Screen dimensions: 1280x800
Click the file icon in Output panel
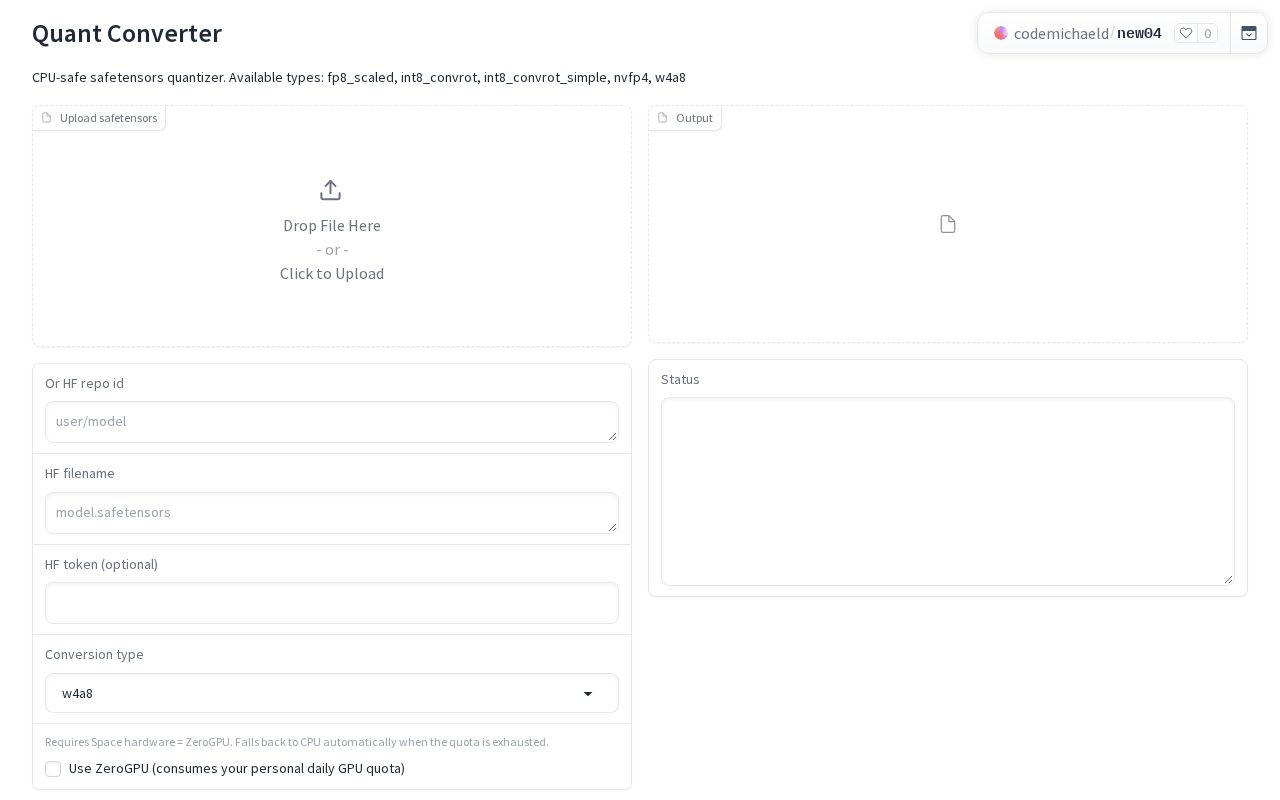[948, 224]
